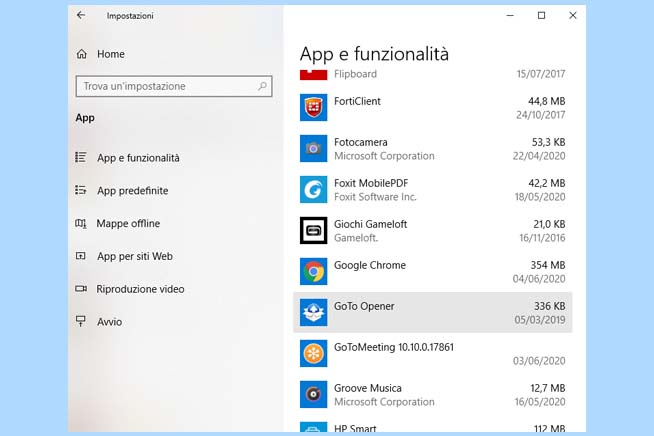Image resolution: width=654 pixels, height=436 pixels.
Task: Click the 'Riproduzione video' camera icon
Action: pyautogui.click(x=81, y=289)
